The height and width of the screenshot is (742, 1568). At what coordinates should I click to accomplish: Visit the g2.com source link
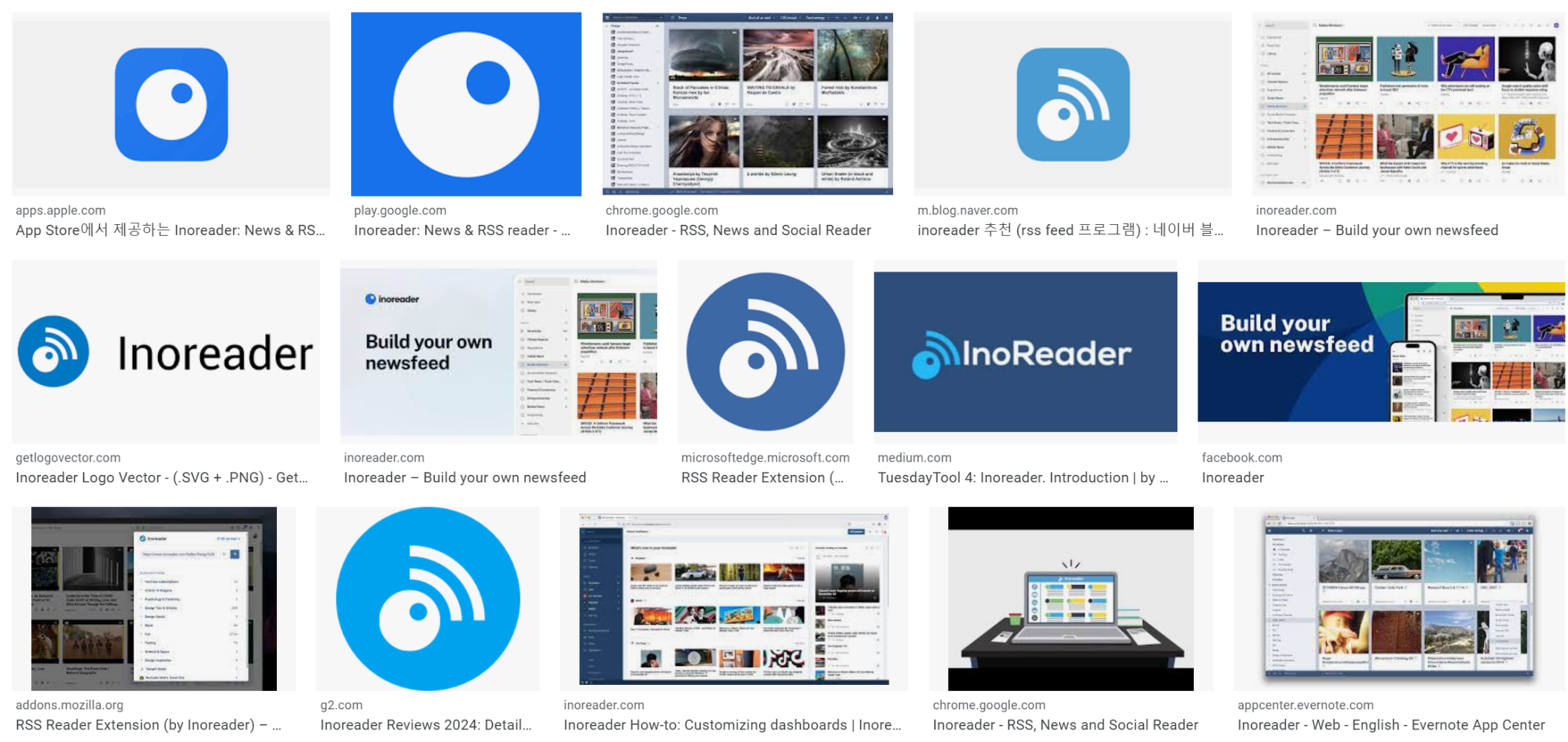(x=342, y=705)
